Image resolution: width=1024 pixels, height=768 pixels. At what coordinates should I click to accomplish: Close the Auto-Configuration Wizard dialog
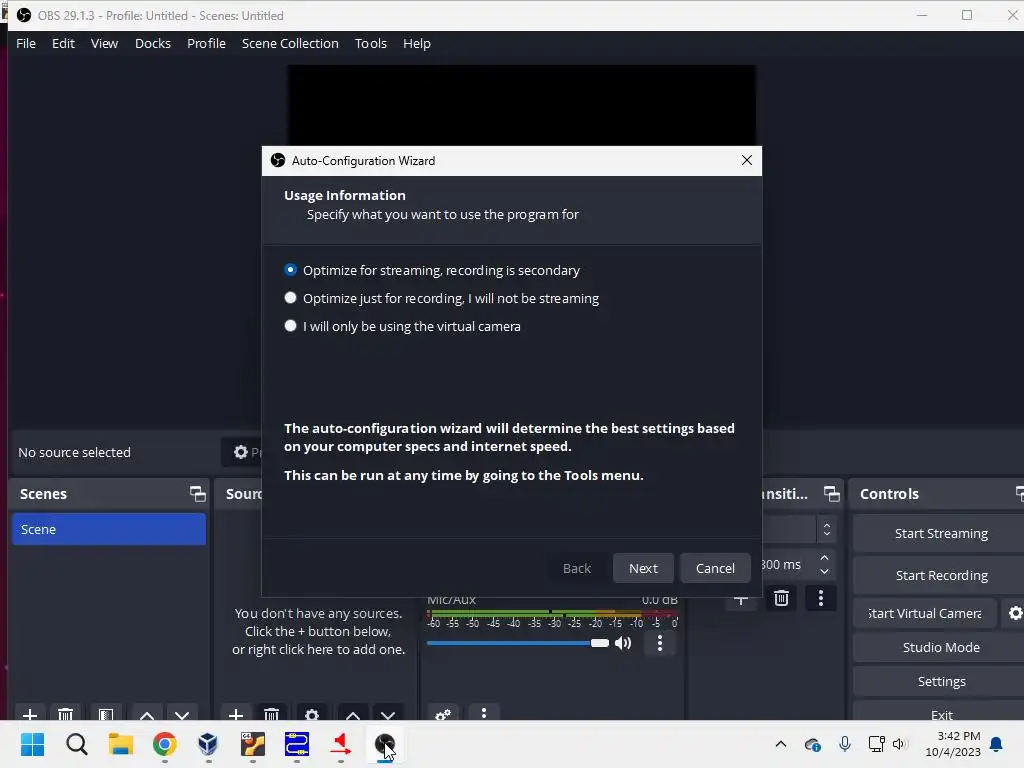(x=746, y=161)
